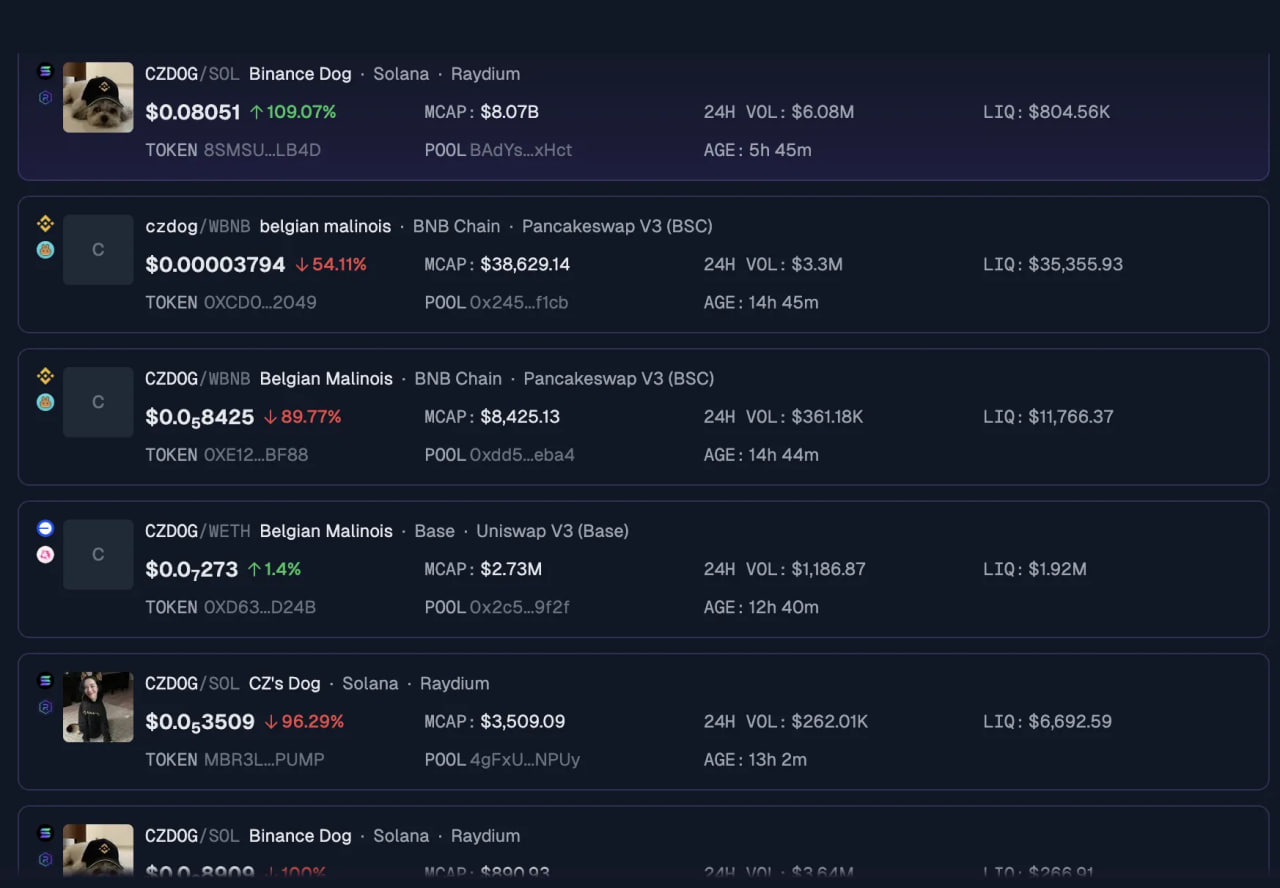Click the market cap value $3,509.09
The width and height of the screenshot is (1280, 888).
point(523,722)
